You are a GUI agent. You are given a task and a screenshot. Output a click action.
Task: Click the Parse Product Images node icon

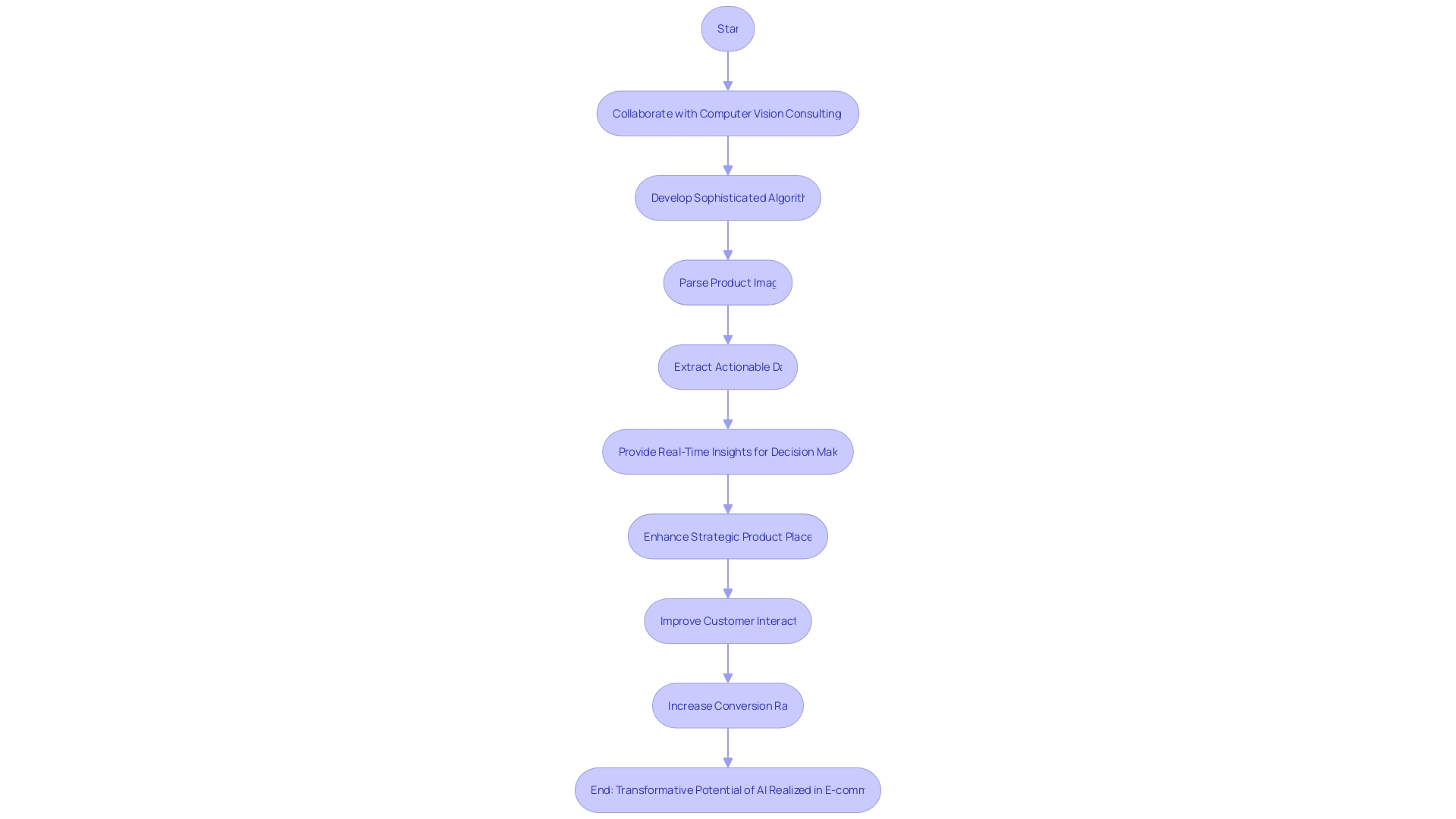tap(728, 282)
